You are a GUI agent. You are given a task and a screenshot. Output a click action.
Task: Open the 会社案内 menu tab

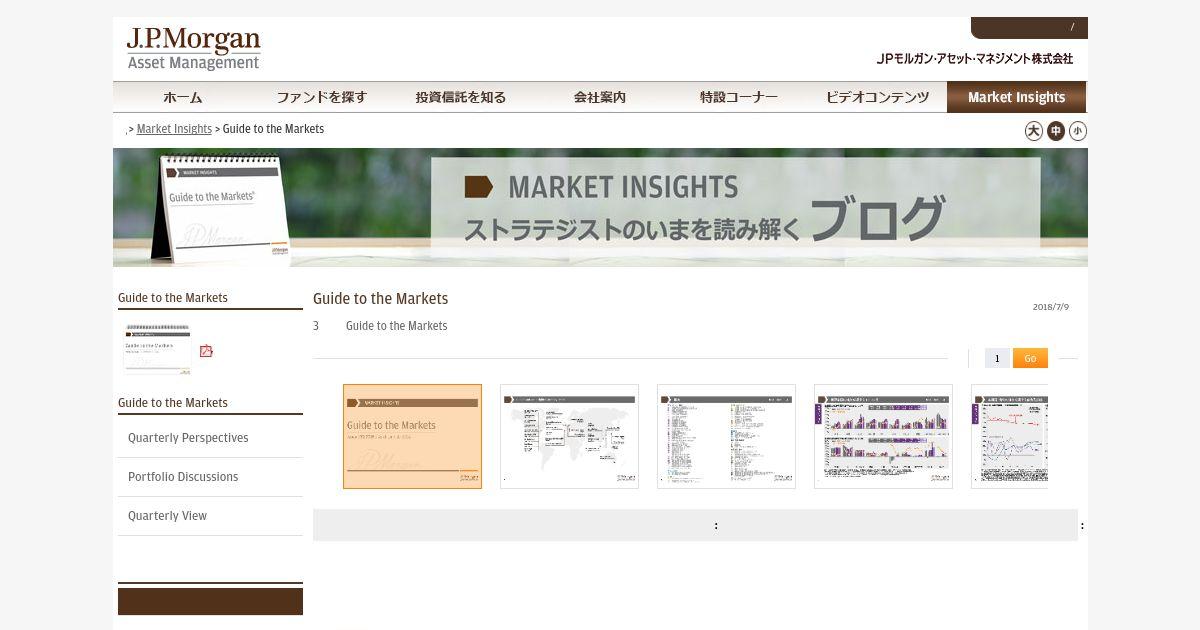click(599, 97)
